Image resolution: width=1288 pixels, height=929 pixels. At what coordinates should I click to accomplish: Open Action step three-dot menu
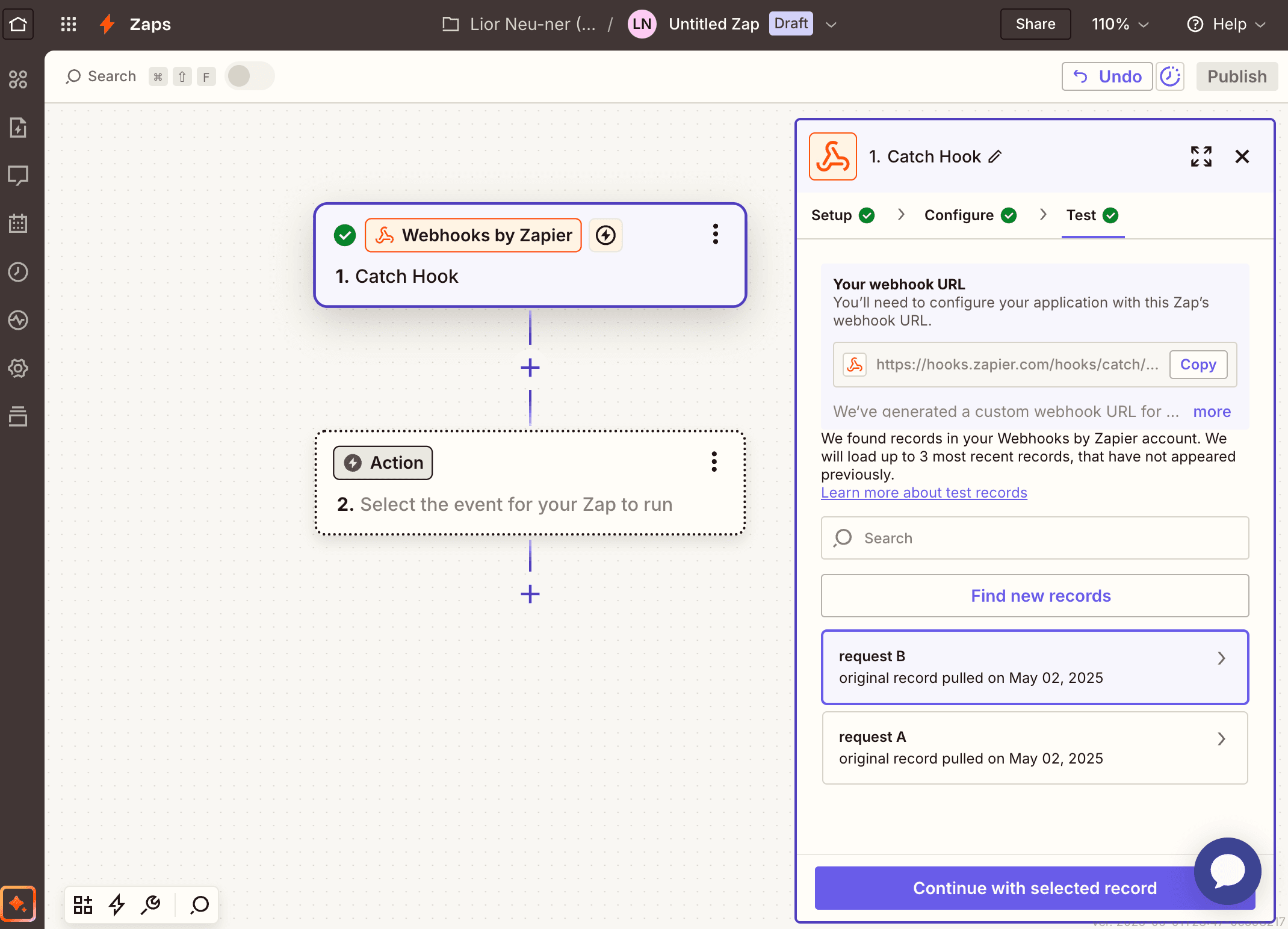pyautogui.click(x=714, y=461)
